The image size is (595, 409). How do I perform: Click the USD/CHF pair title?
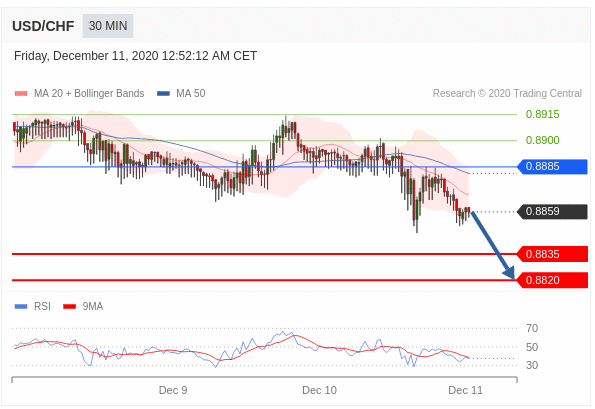(x=43, y=26)
